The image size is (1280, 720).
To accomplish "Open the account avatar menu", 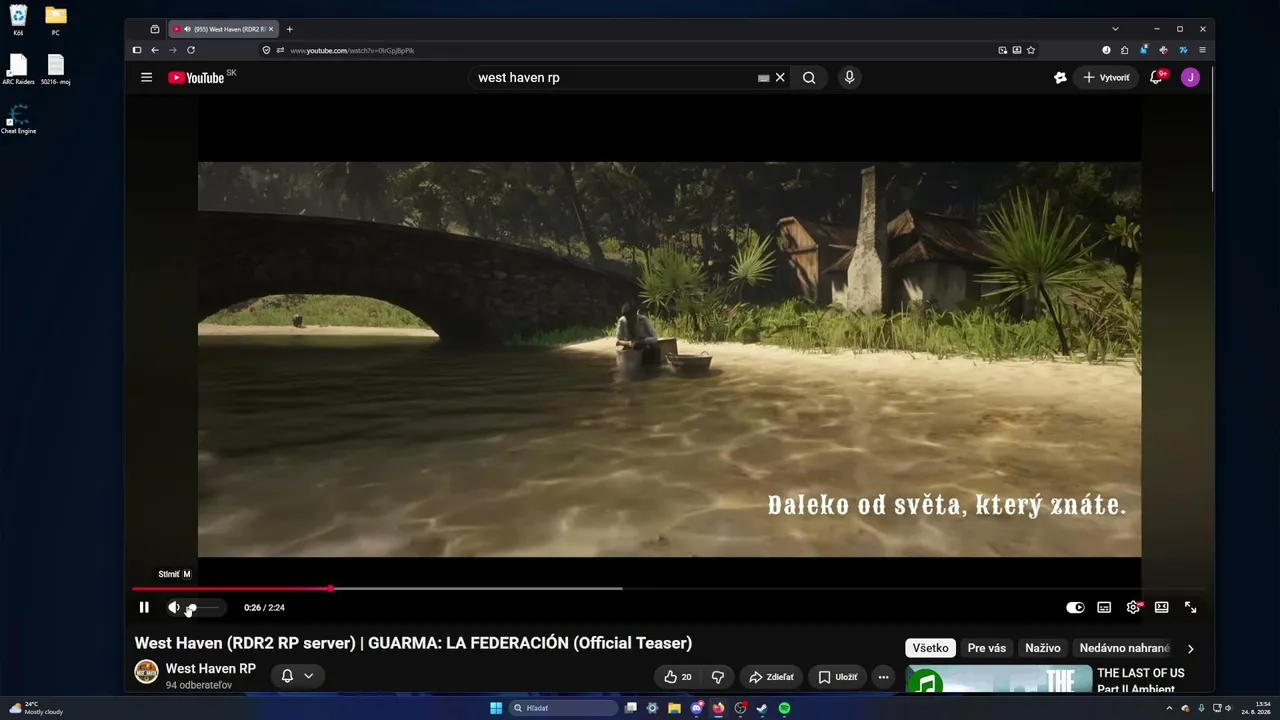I will (1190, 77).
